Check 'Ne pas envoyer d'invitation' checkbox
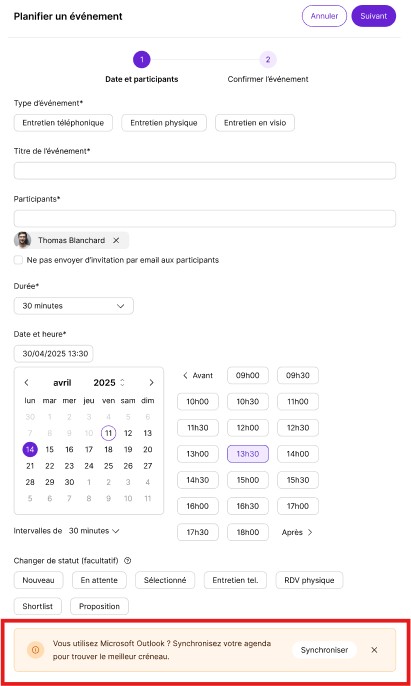The width and height of the screenshot is (411, 686). point(18,260)
